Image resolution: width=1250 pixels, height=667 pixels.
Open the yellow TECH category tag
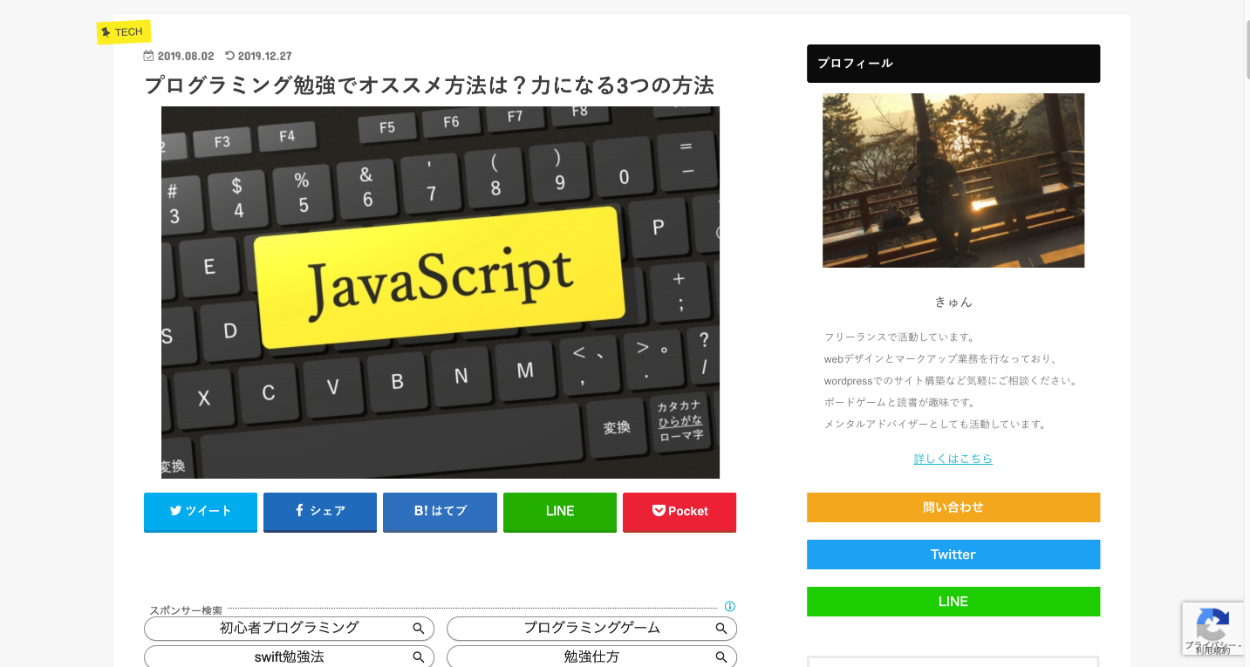pyautogui.click(x=124, y=32)
